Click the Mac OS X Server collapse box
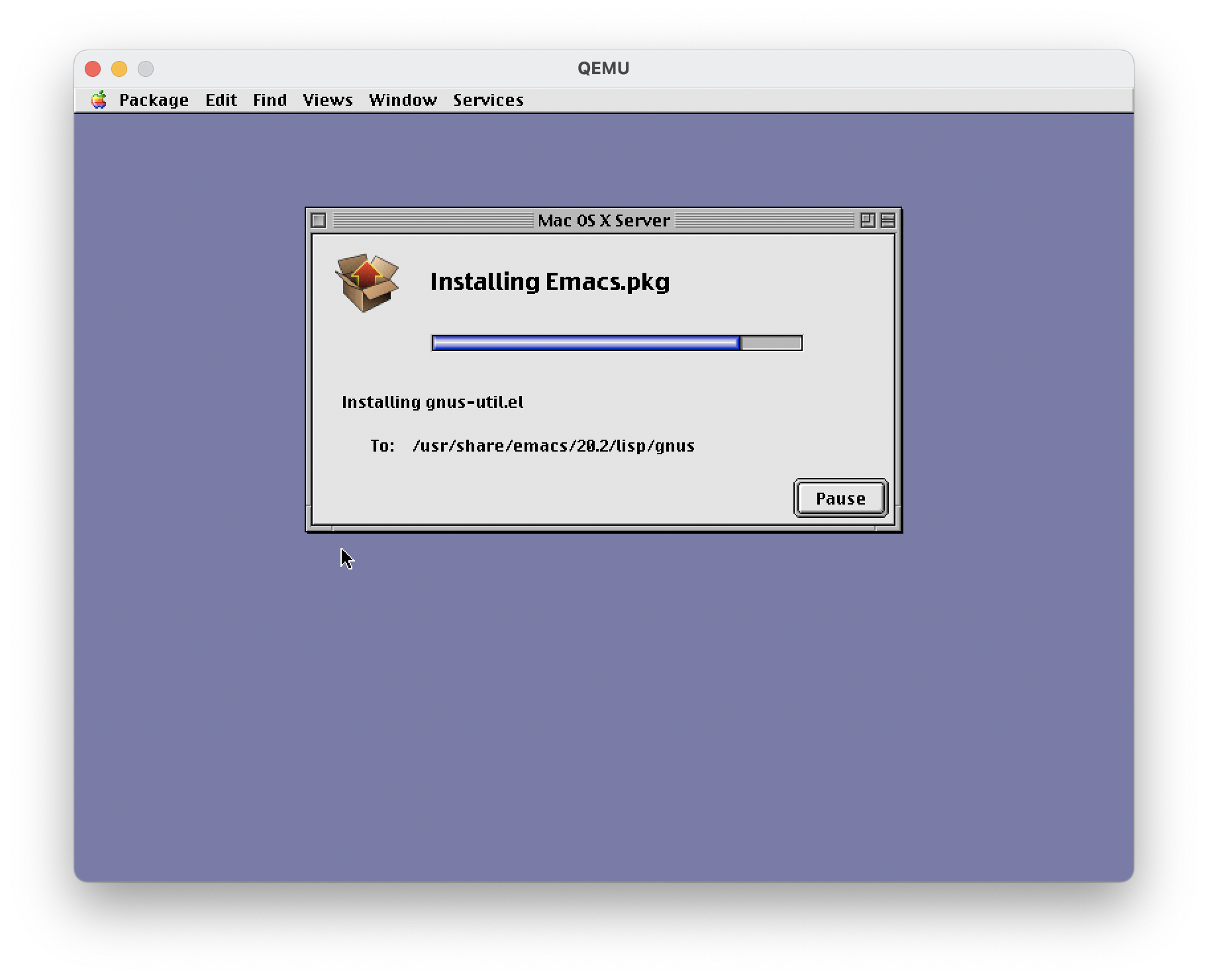 point(887,220)
